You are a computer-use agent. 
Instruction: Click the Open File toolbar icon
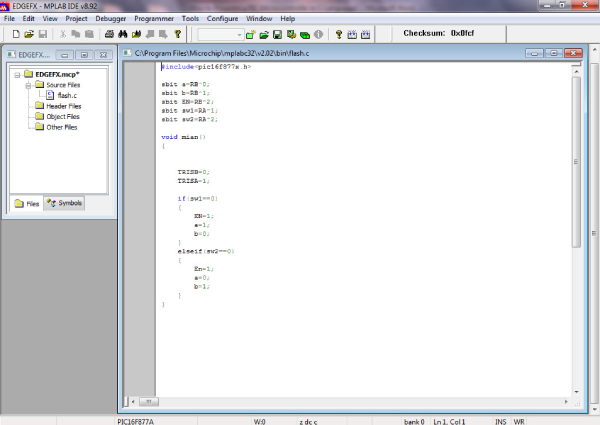(x=27, y=34)
